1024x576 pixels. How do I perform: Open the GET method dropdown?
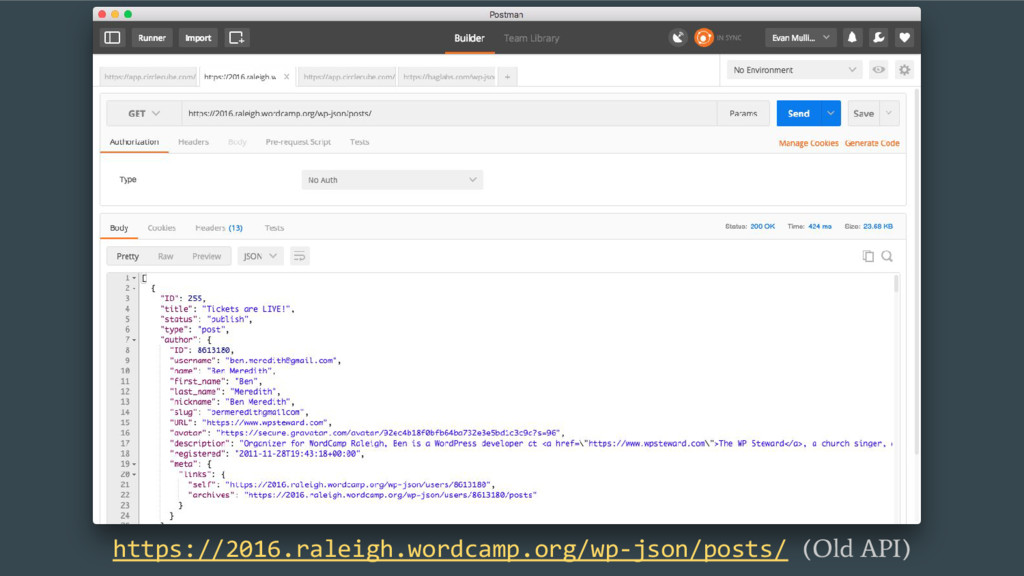coord(144,114)
